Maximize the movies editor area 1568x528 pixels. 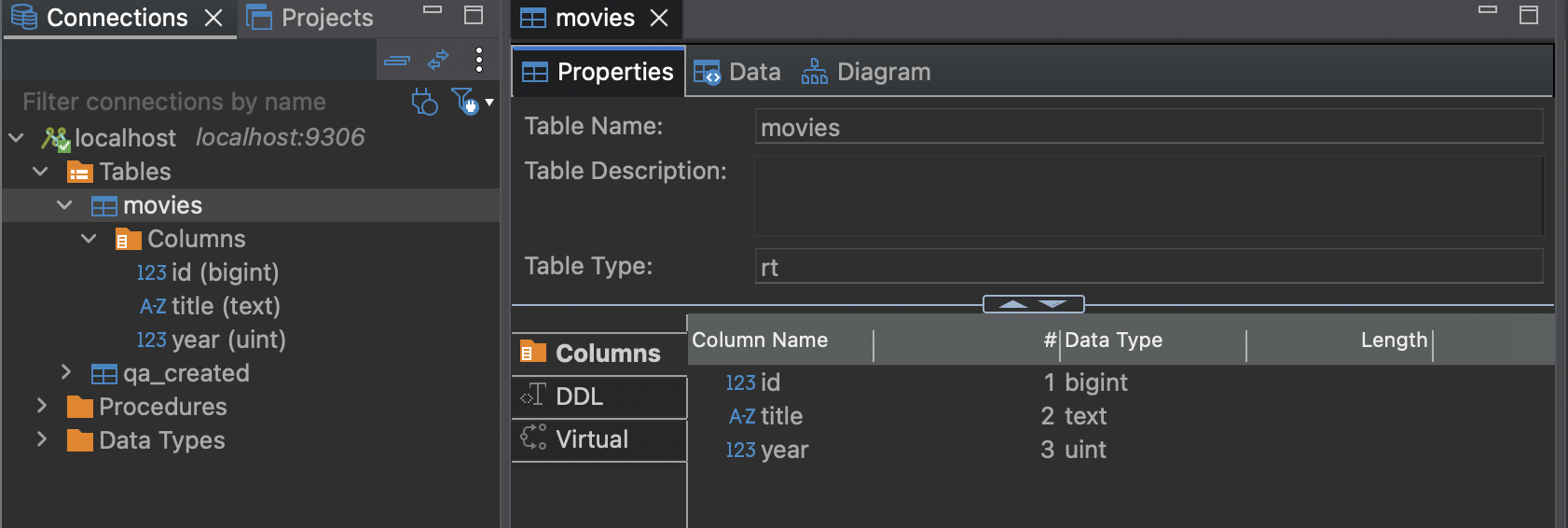(1529, 15)
